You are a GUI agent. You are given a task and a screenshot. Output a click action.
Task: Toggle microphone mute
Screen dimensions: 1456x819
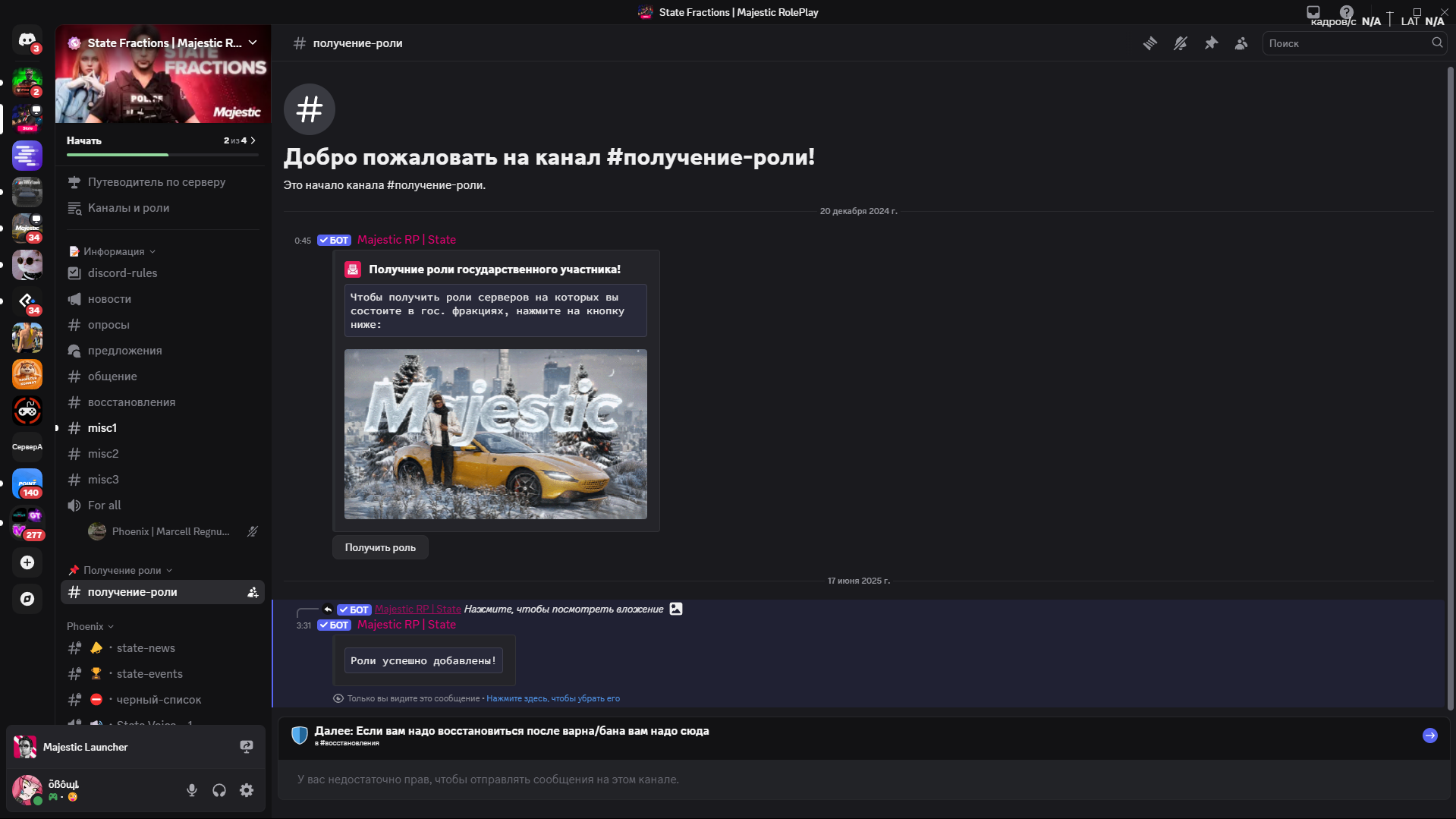point(192,790)
